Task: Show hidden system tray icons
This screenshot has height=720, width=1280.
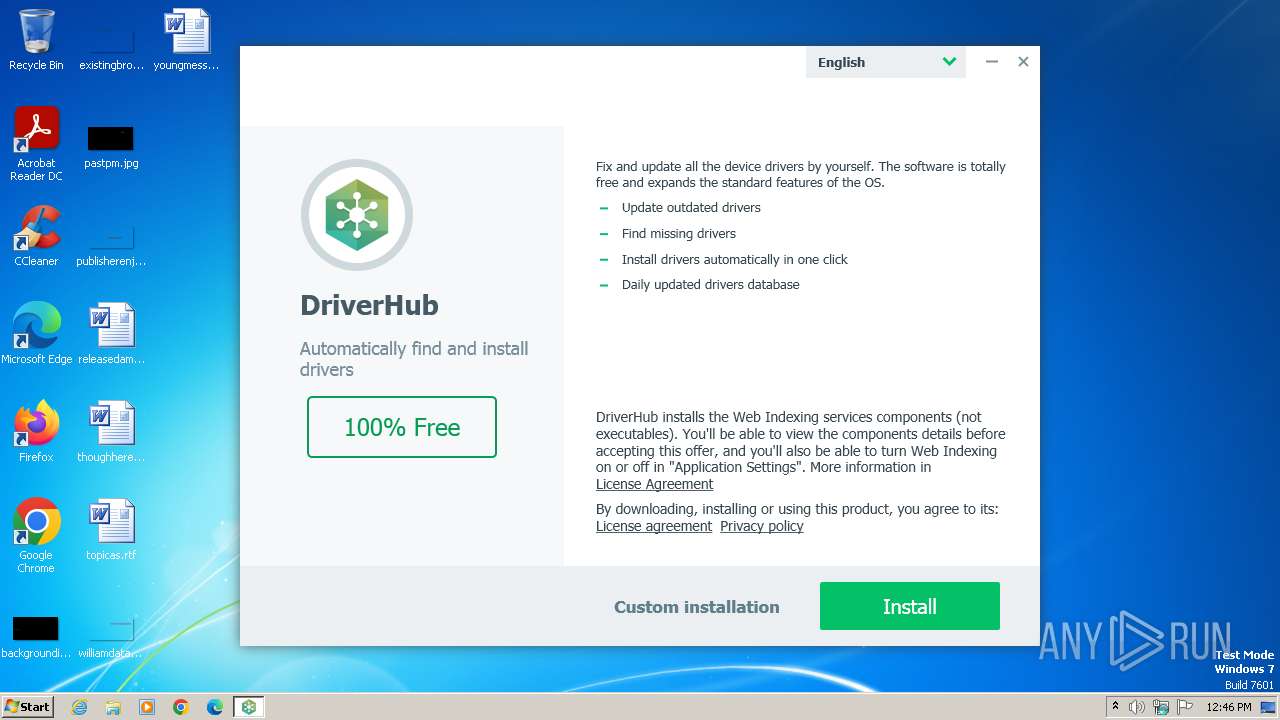Action: (x=1116, y=707)
